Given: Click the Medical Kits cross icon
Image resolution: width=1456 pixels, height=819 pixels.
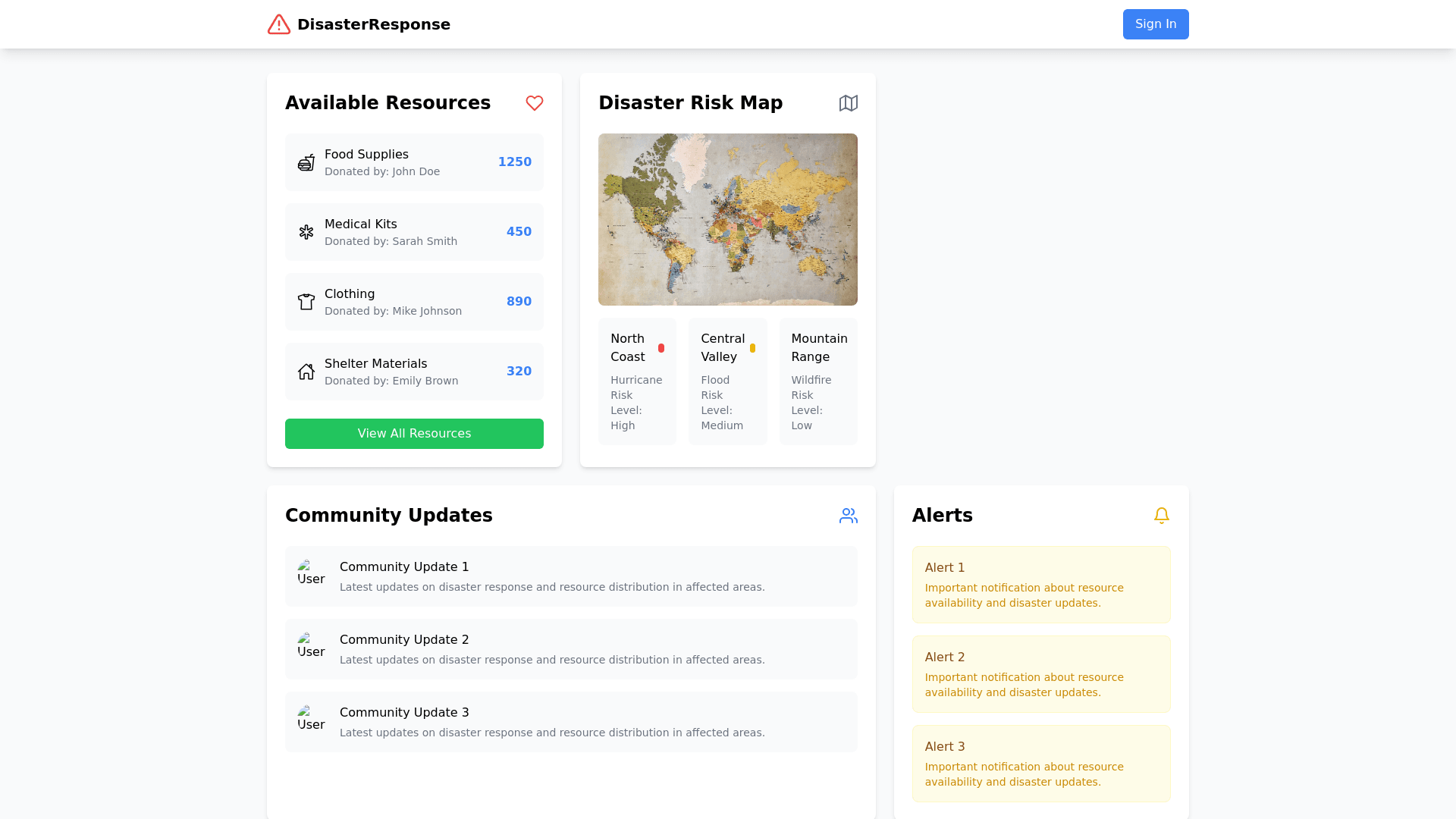Looking at the screenshot, I should [306, 232].
